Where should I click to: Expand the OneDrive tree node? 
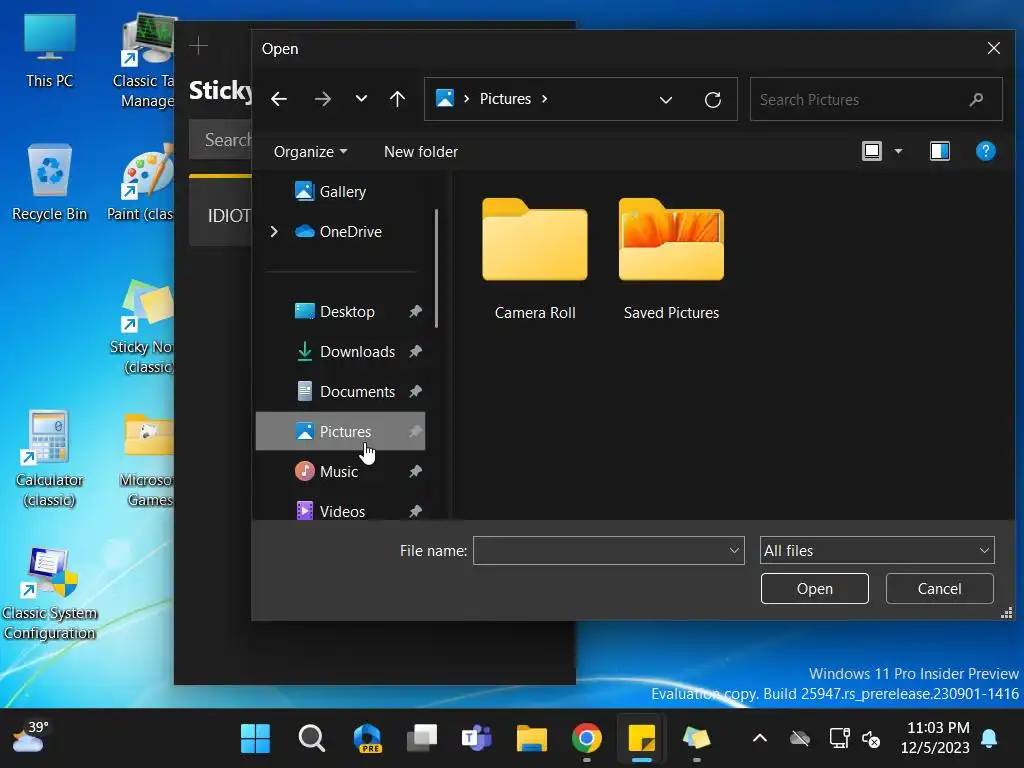[x=274, y=232]
